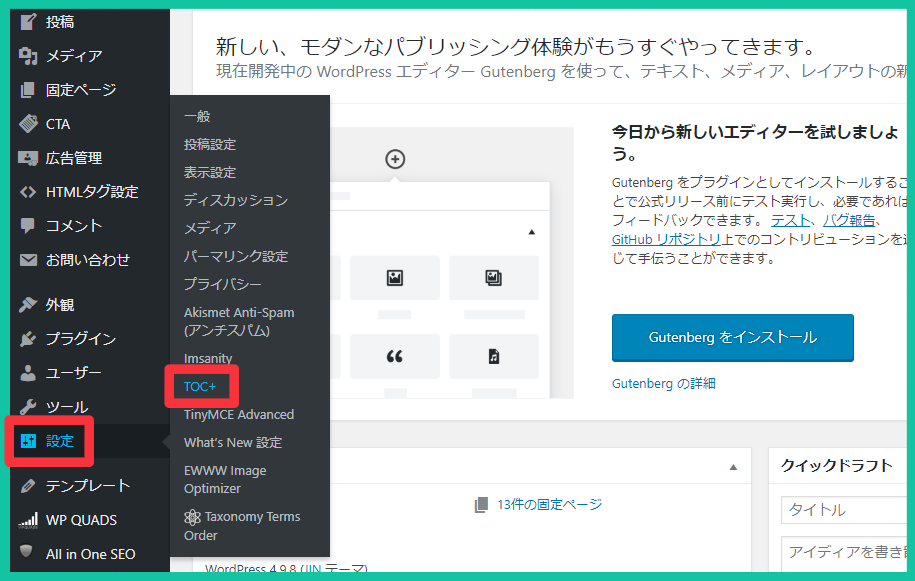Open the CTA menu item
The height and width of the screenshot is (581, 915).
pyautogui.click(x=58, y=124)
